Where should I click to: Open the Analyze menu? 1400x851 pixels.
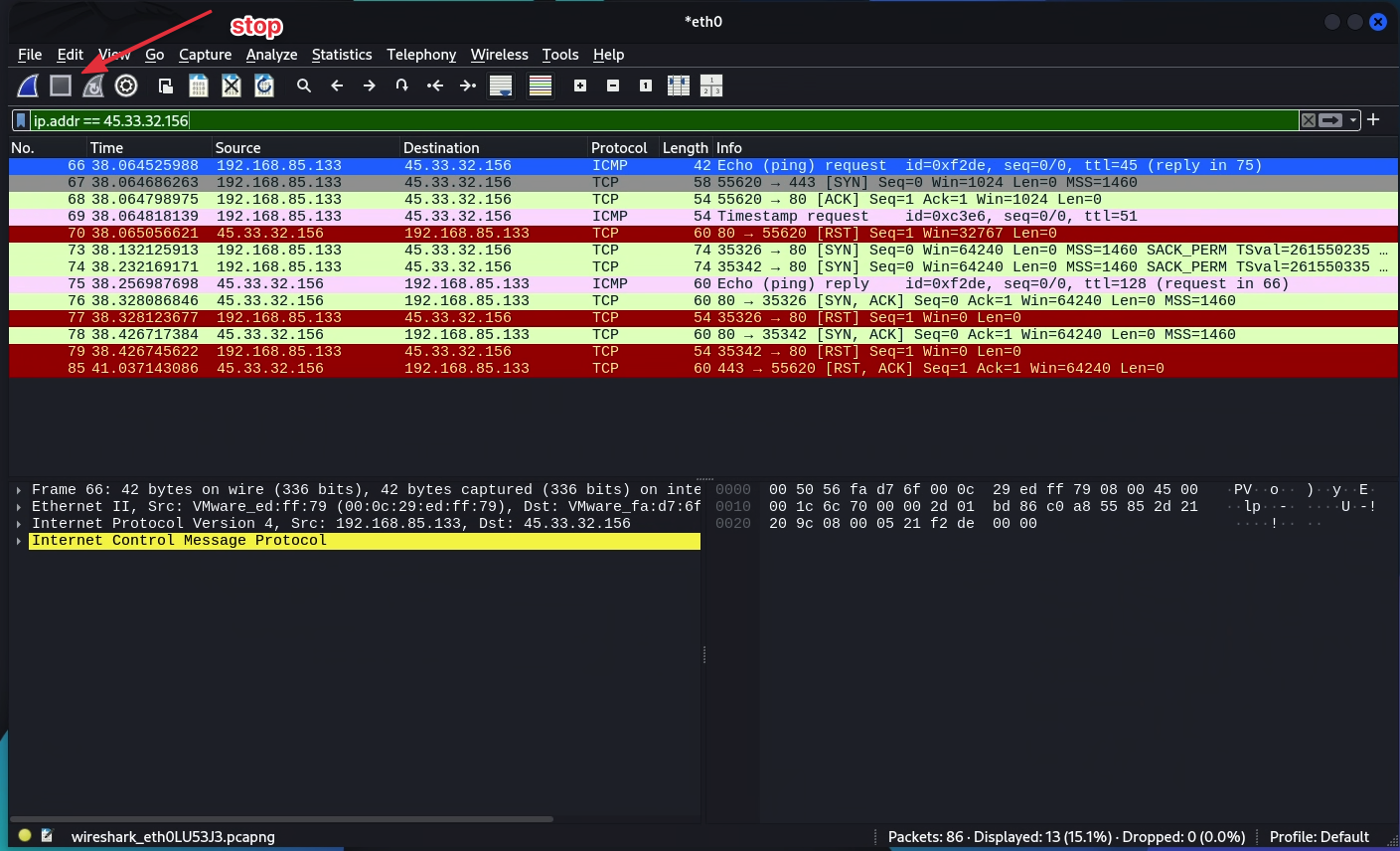(x=271, y=55)
